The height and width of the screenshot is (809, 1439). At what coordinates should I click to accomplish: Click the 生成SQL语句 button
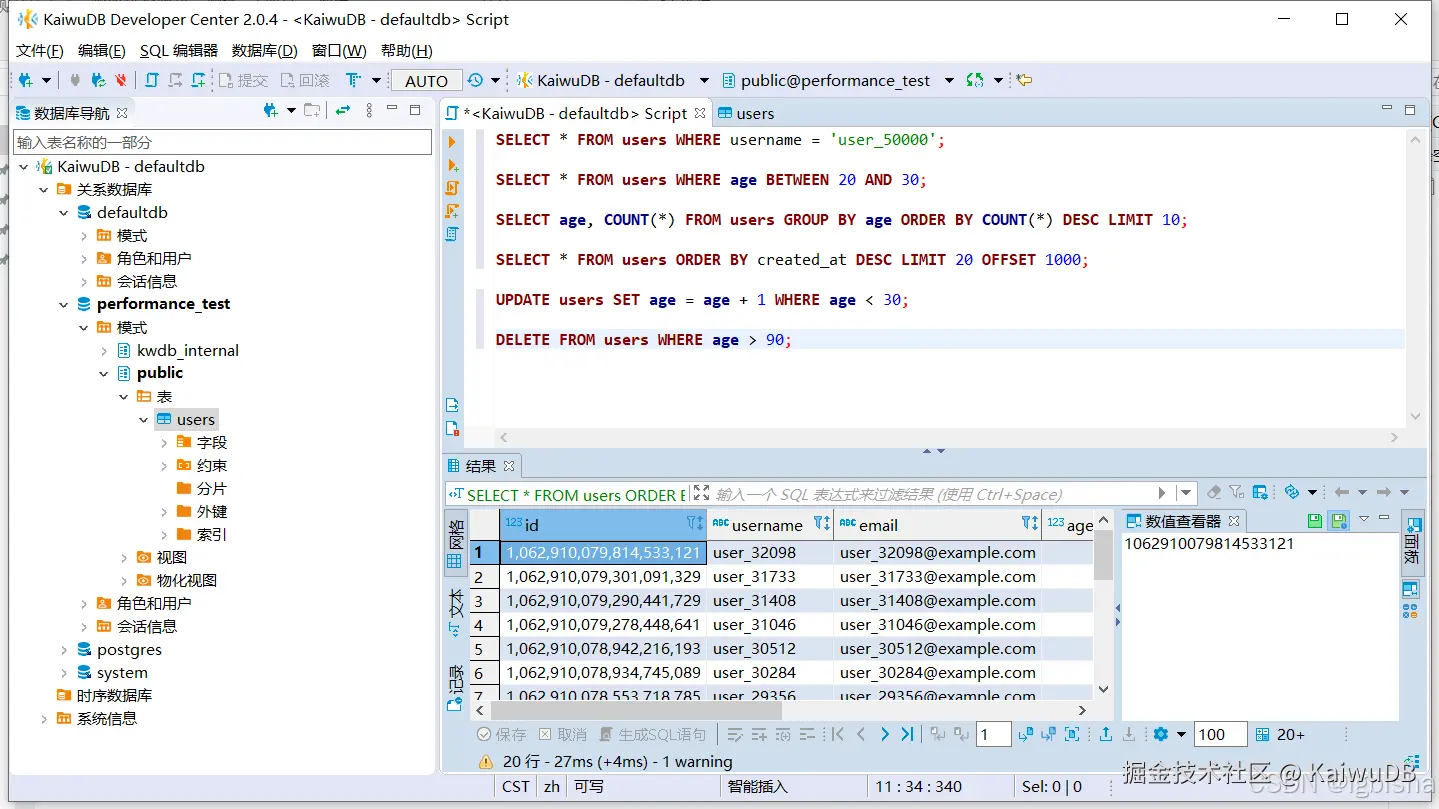(x=652, y=734)
